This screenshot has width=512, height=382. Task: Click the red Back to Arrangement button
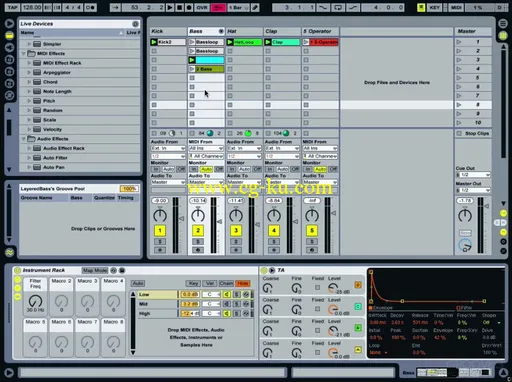click(218, 7)
